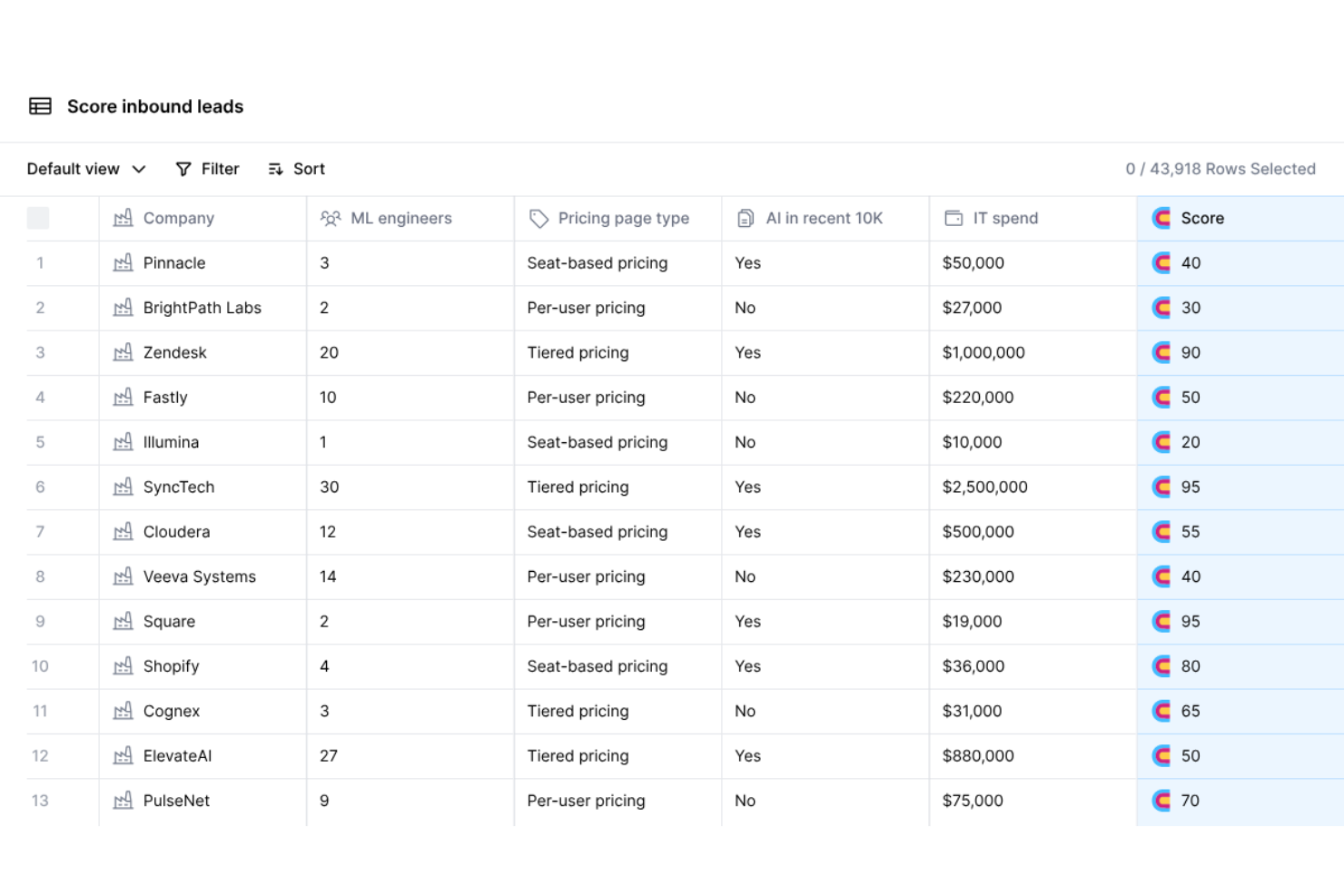The image size is (1344, 896).
Task: Click the PulseNet company cell
Action: point(203,801)
